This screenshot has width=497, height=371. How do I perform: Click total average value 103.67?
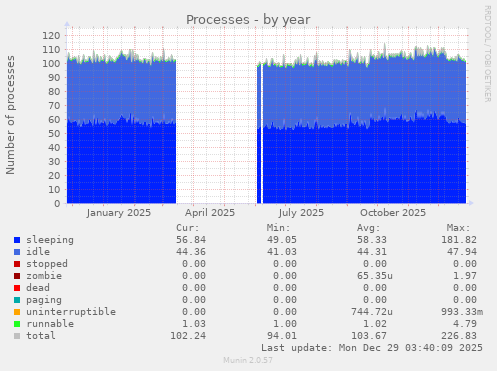369,336
